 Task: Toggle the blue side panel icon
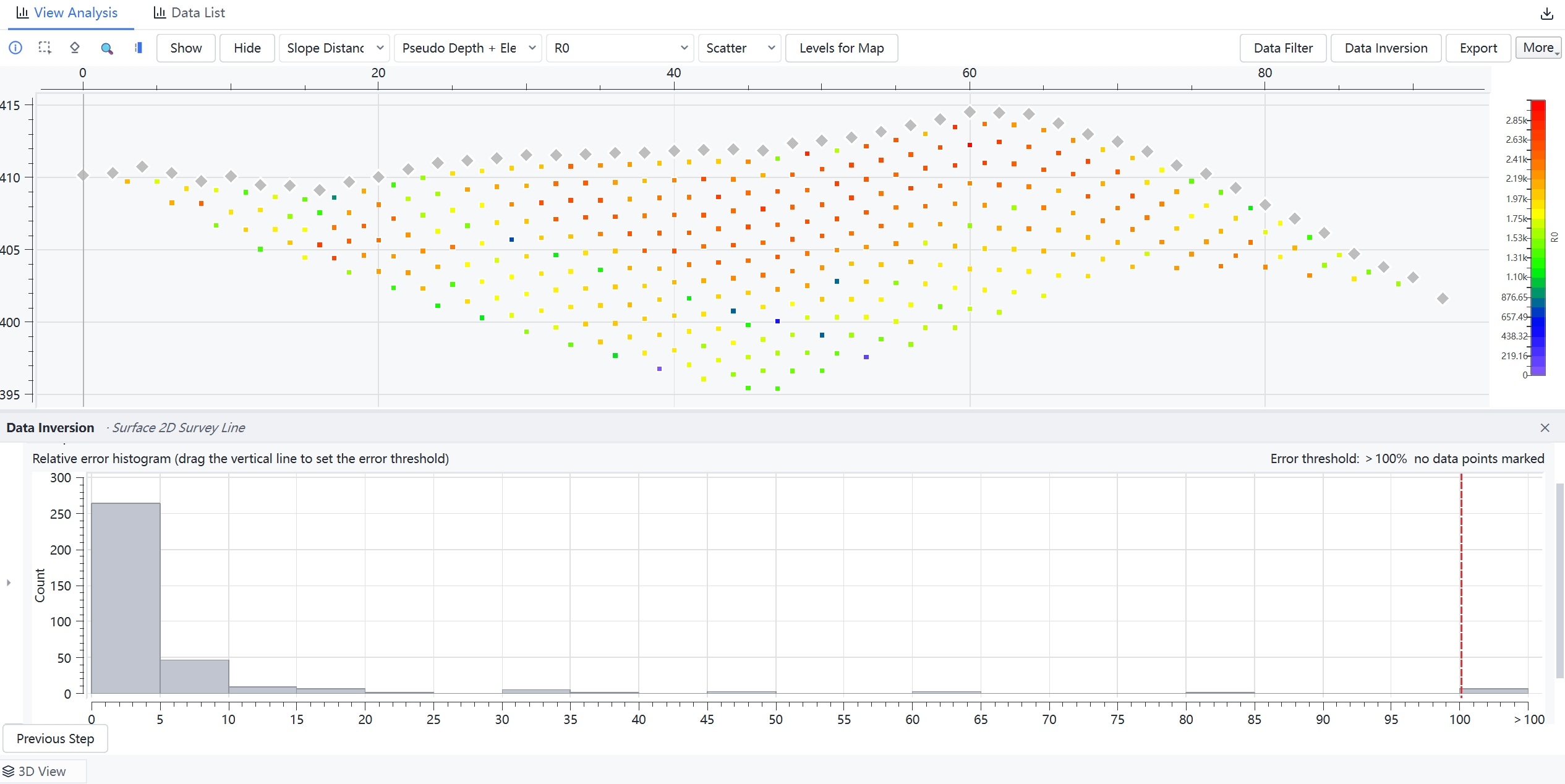pos(139,48)
